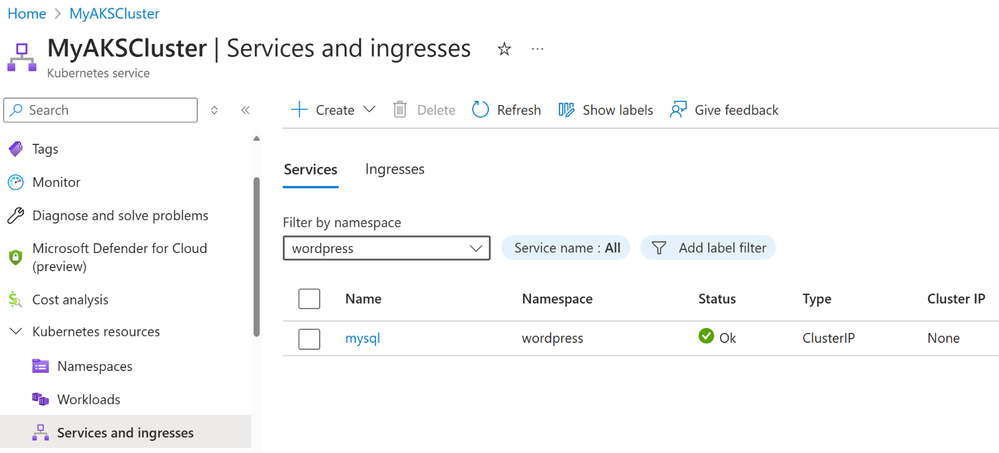Go to Home breadcrumb link
999x453 pixels.
[x=27, y=13]
